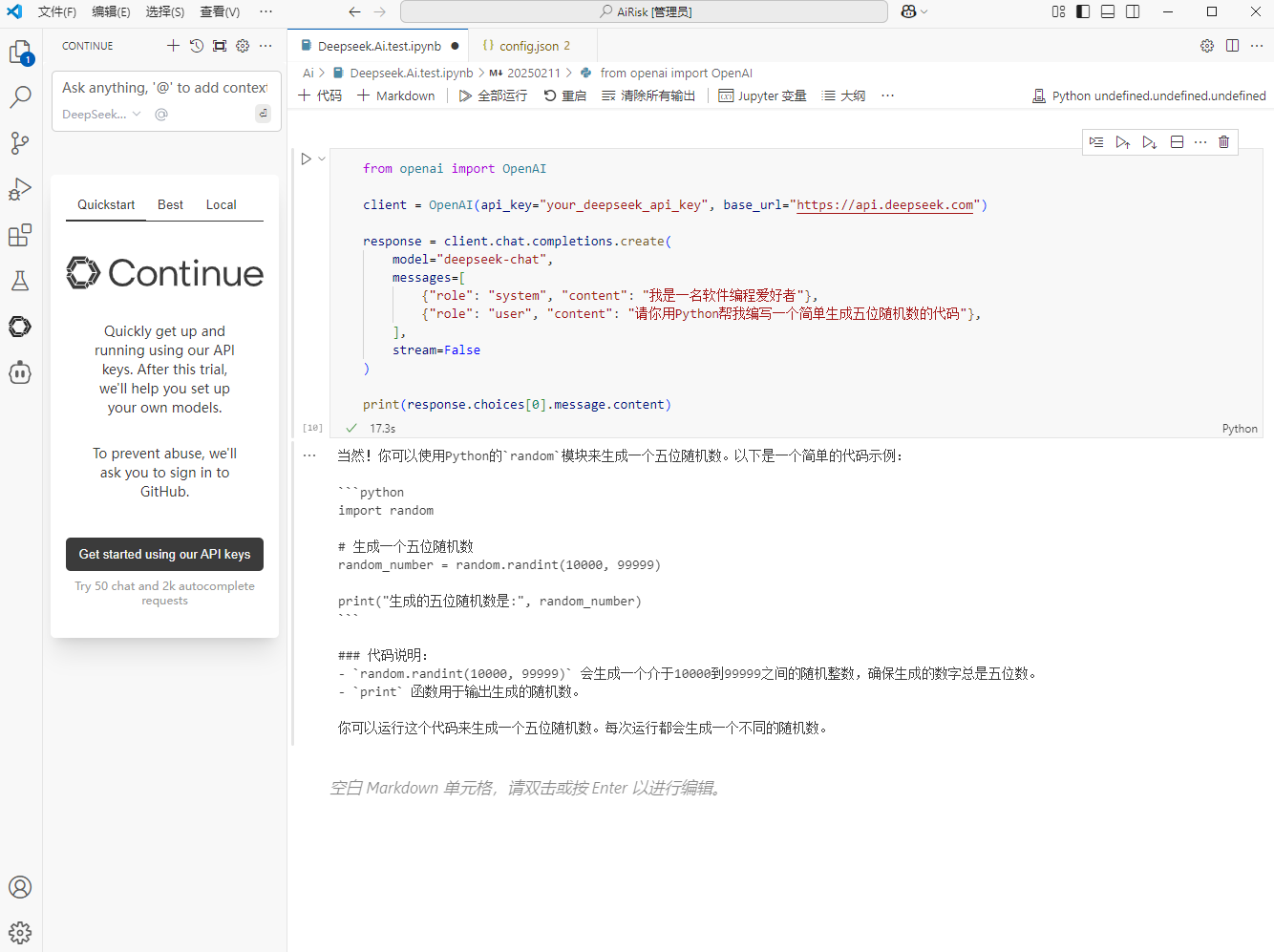Switch to Deepseek.Ai.test.ipynb tab
Screen dimensions: 1274x952
[x=379, y=46]
